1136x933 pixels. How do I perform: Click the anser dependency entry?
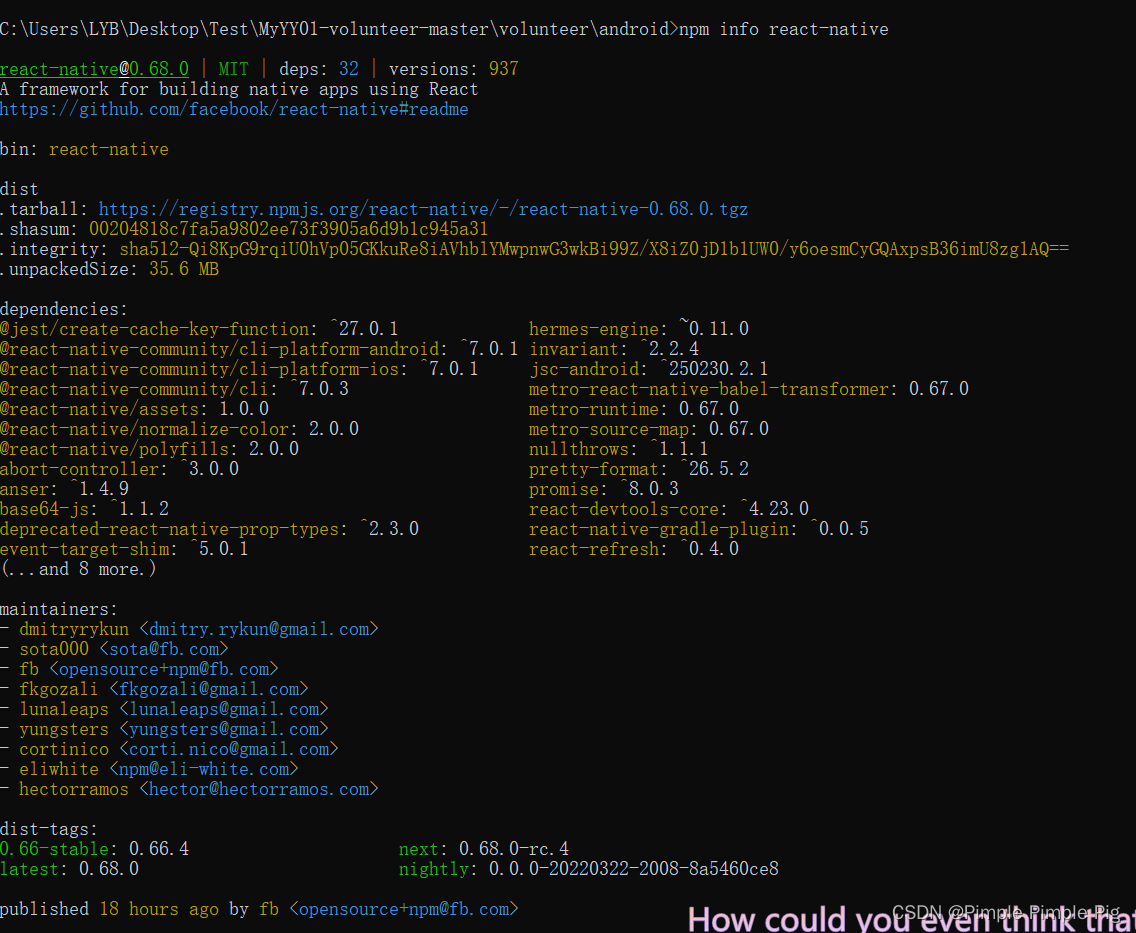click(64, 489)
